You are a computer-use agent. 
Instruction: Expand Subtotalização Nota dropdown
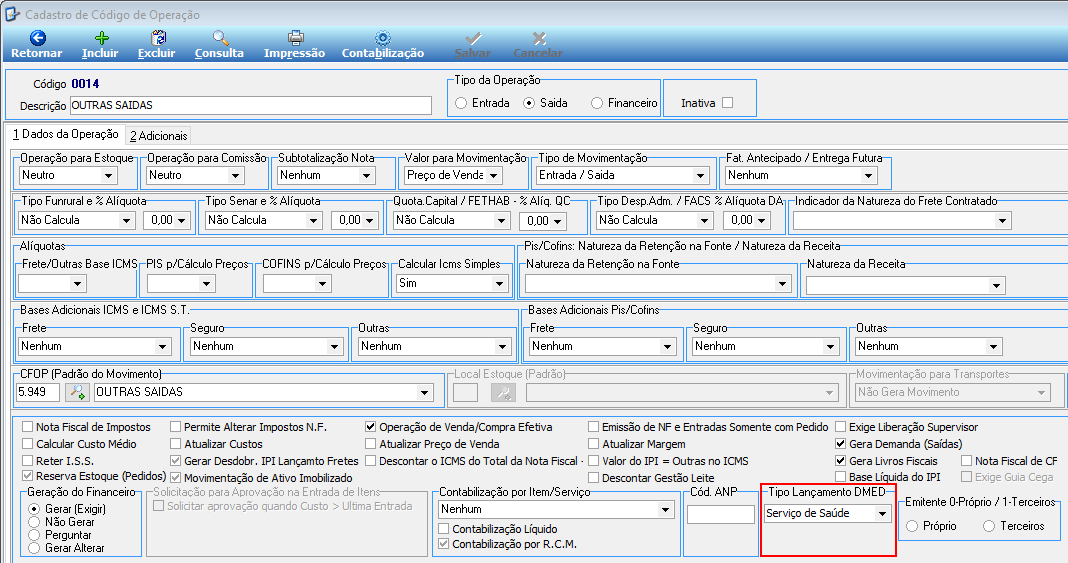[x=366, y=176]
